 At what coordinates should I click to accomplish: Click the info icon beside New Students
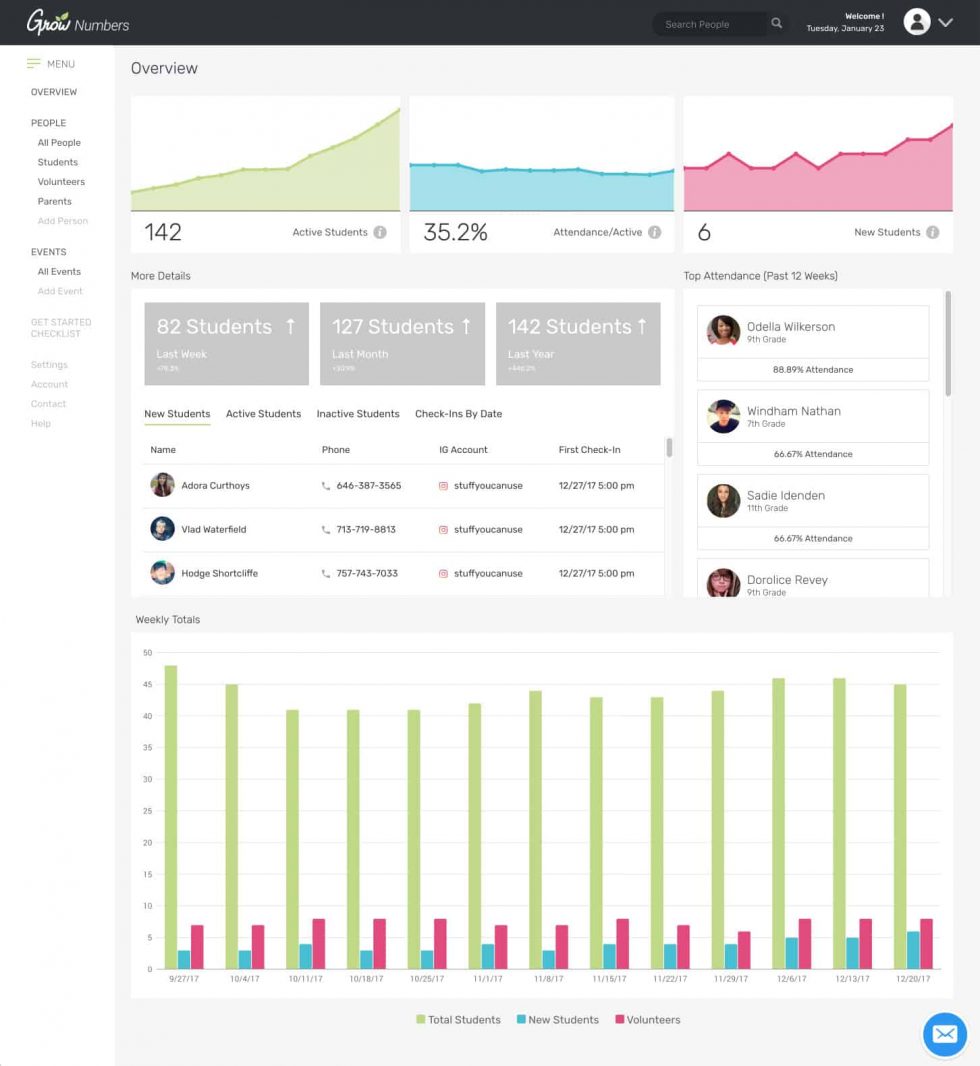point(932,232)
